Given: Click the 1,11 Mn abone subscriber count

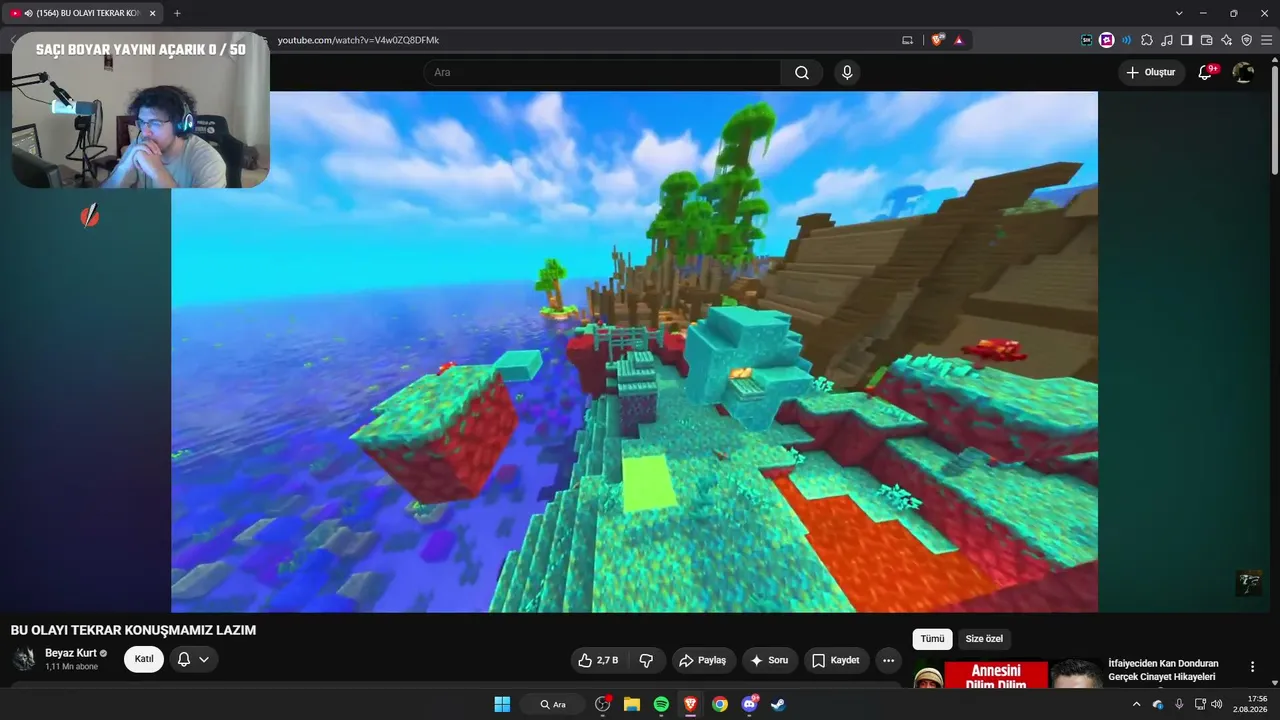Looking at the screenshot, I should tap(72, 666).
